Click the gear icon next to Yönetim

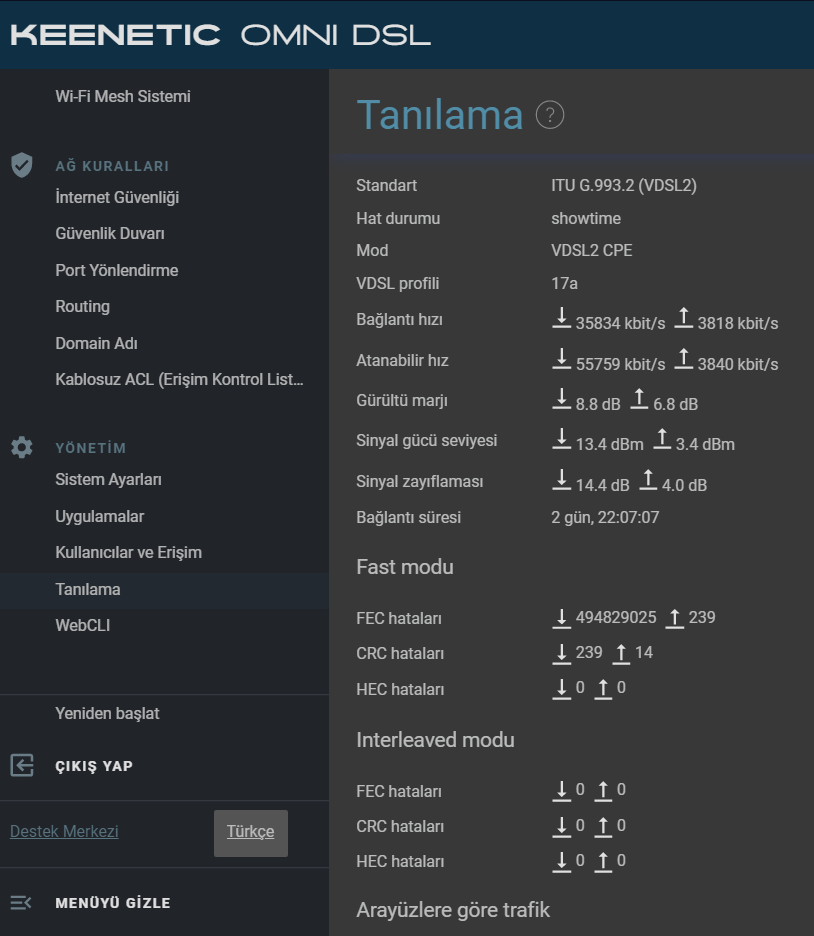click(x=22, y=447)
